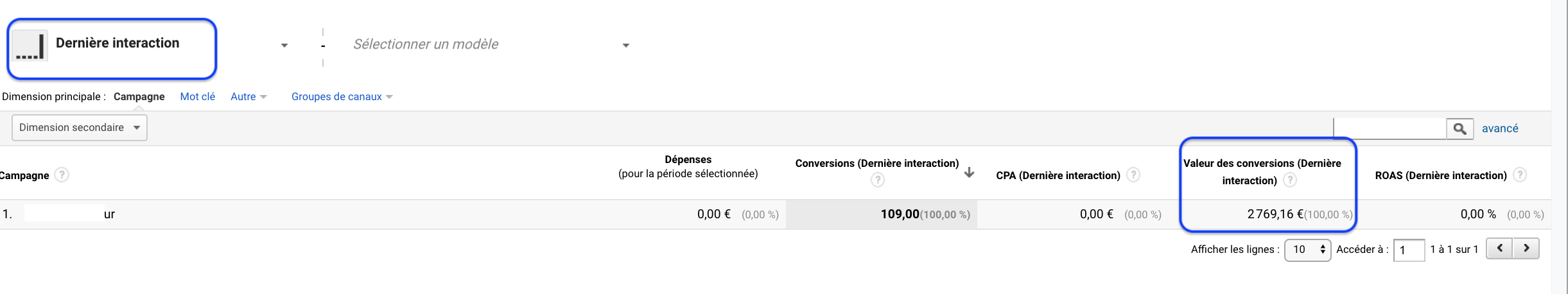Open the Dernière interaction model dropdown arrow
This screenshot has height=294, width=1568.
point(284,46)
